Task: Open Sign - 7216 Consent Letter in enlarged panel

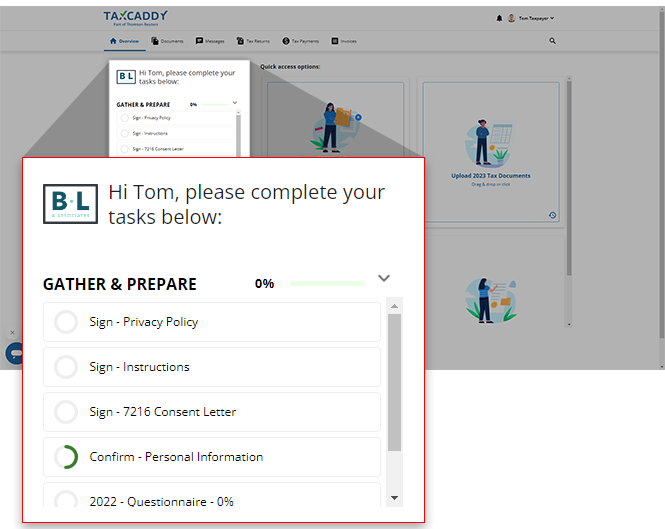Action: (212, 412)
